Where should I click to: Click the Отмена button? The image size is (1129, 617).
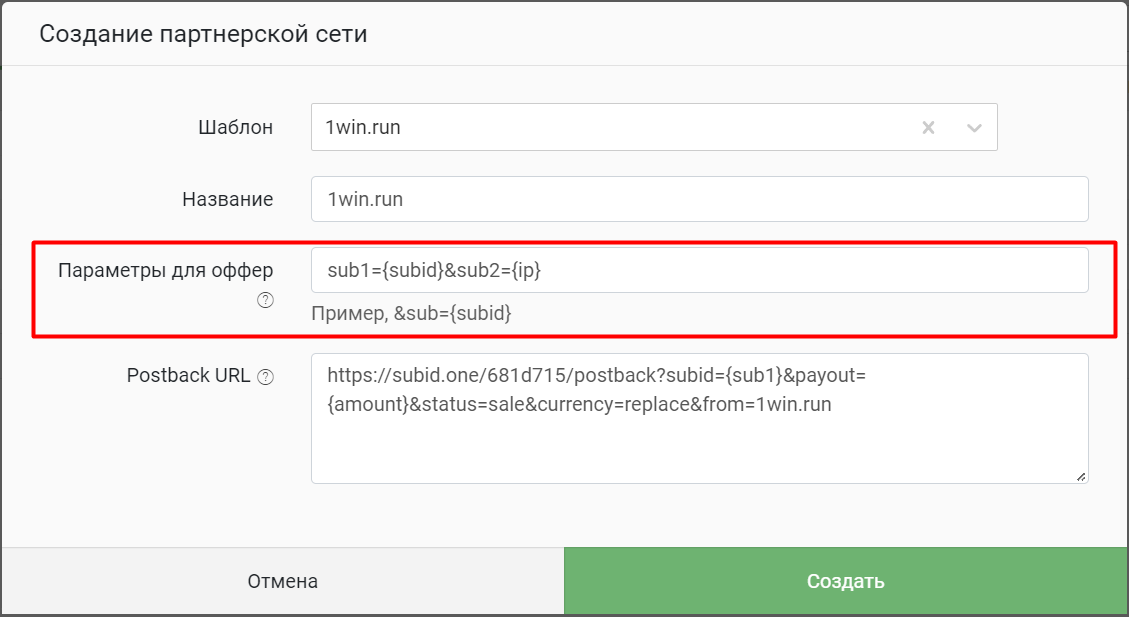282,581
